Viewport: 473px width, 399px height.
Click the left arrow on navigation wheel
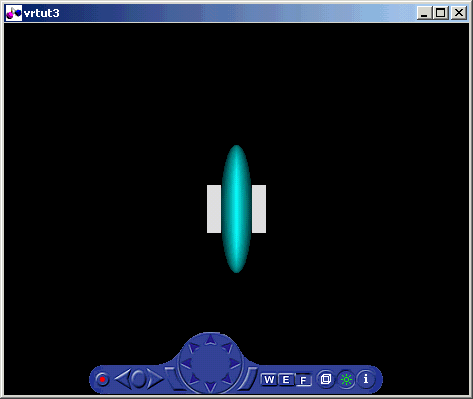click(x=186, y=363)
